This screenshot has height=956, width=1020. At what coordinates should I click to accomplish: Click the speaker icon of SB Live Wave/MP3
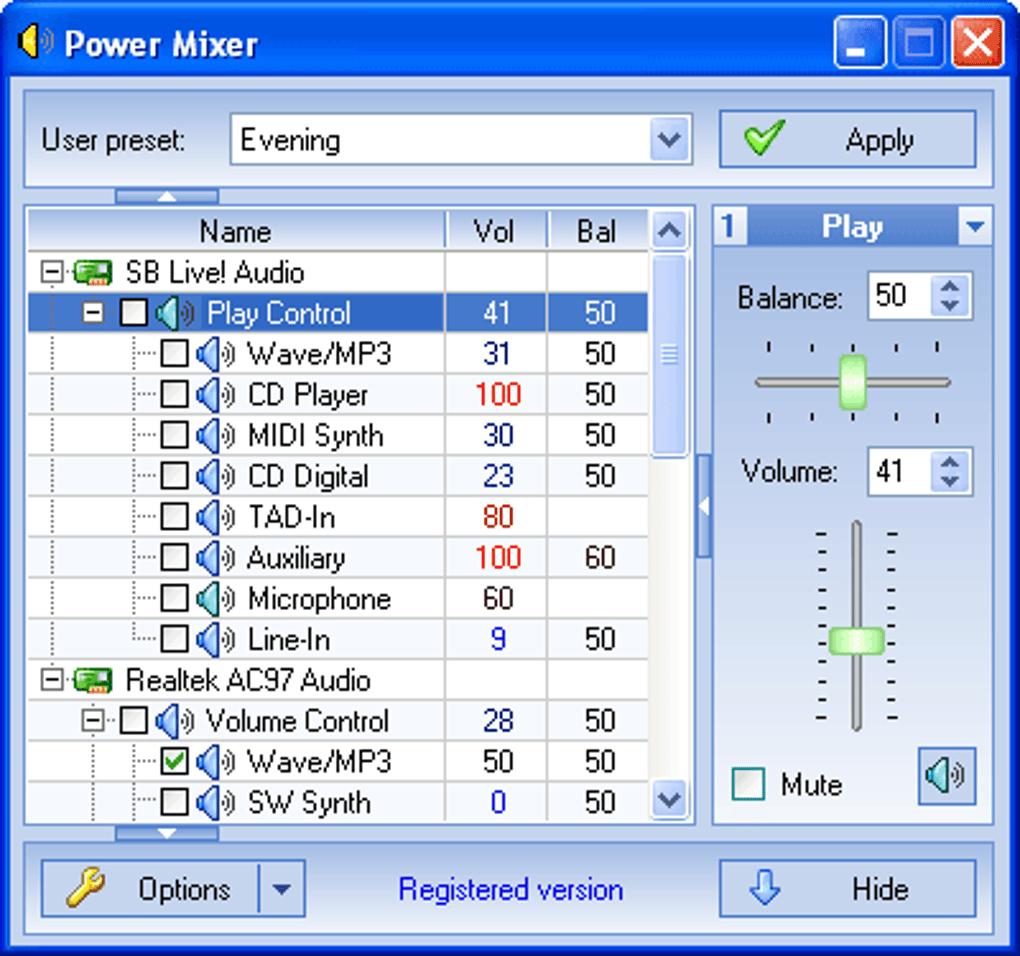215,354
